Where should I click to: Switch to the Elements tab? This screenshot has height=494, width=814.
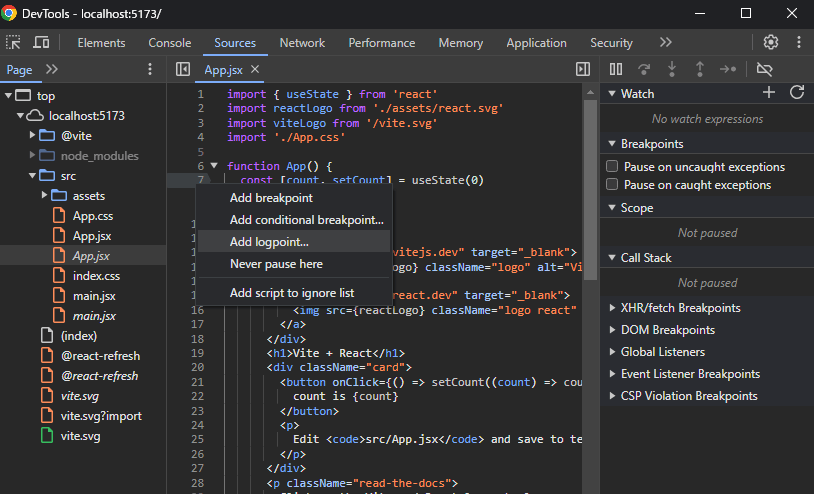coord(101,43)
